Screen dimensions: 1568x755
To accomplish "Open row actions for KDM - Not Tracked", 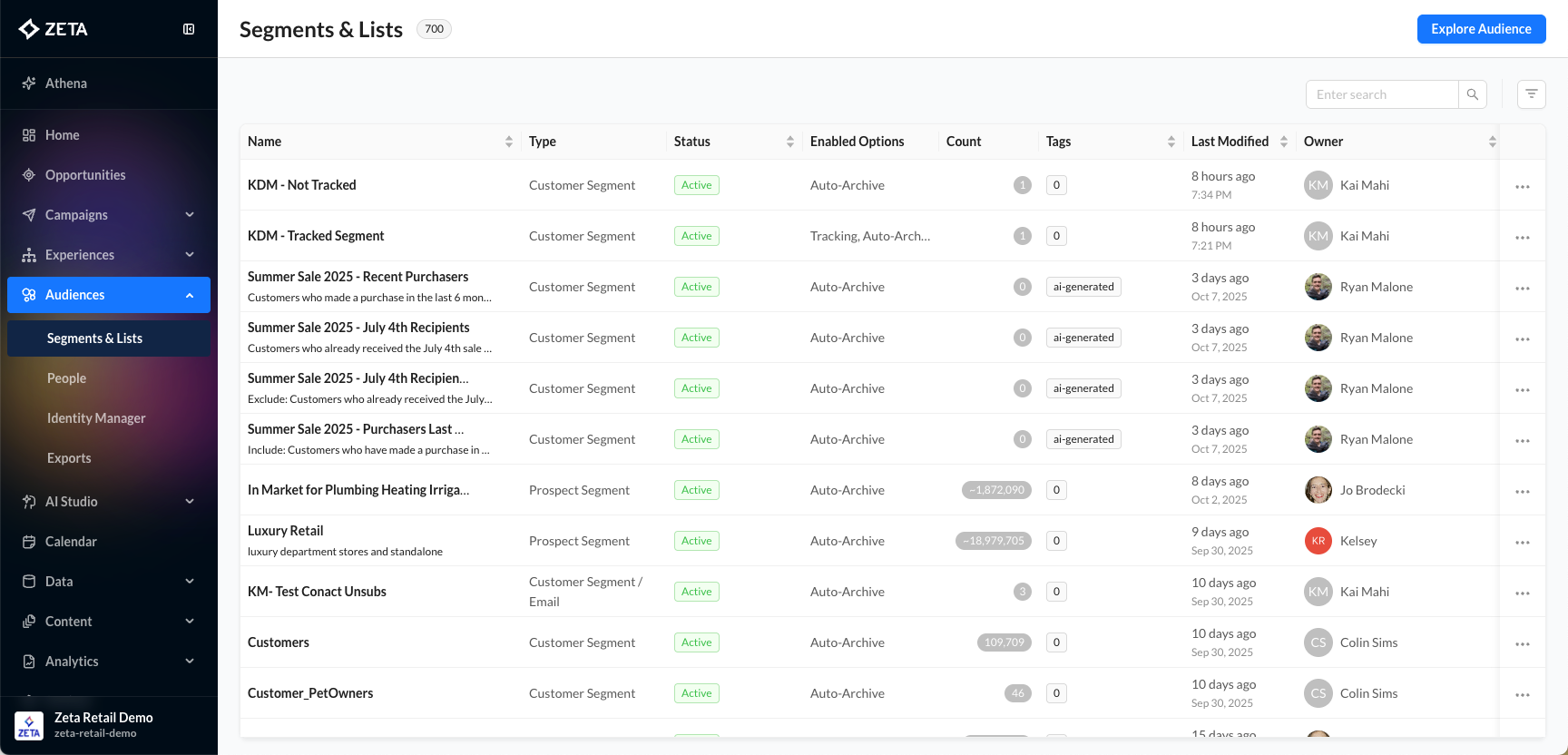I will [x=1522, y=186].
